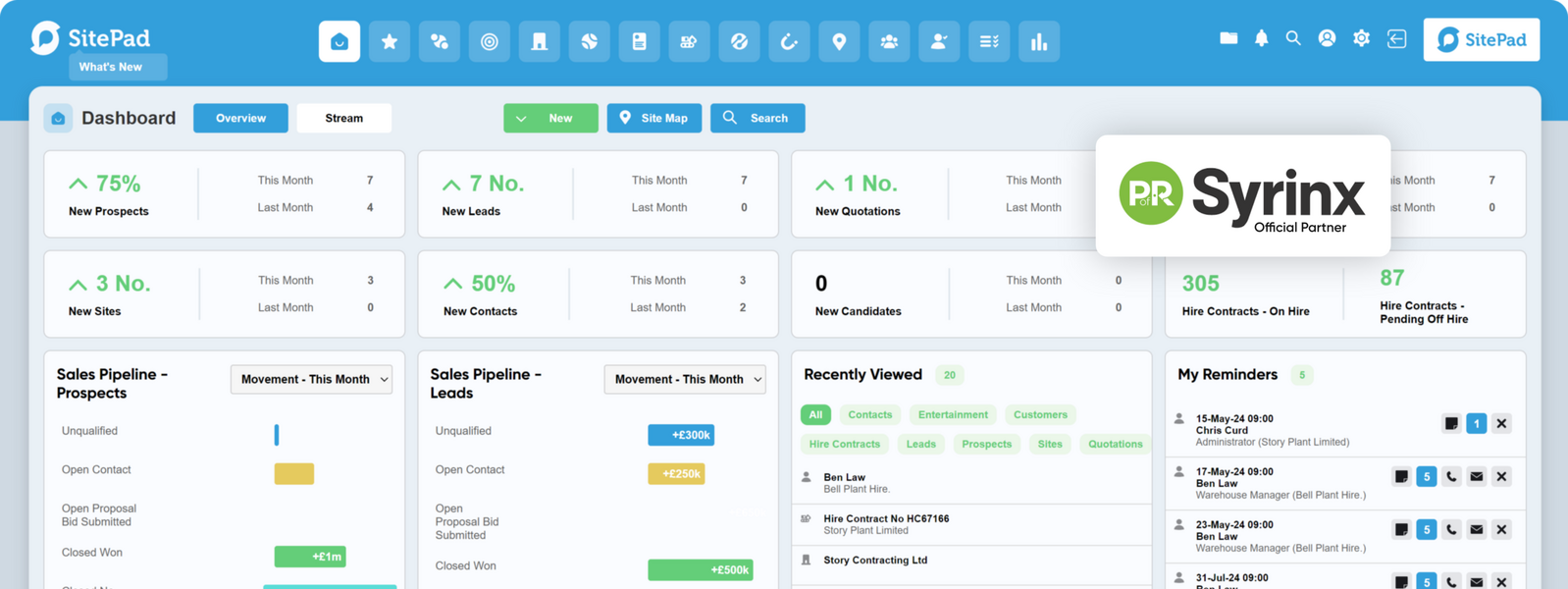Open the conveyor plant icon in toolbar
Image resolution: width=1568 pixels, height=589 pixels.
tap(689, 41)
